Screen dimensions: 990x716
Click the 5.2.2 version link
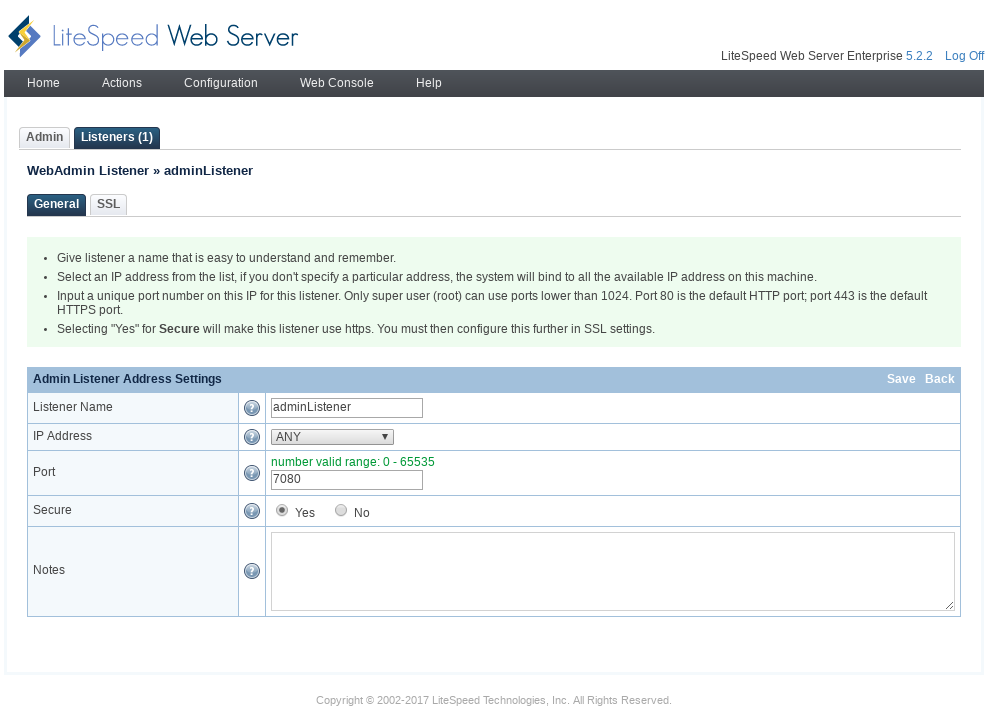919,56
